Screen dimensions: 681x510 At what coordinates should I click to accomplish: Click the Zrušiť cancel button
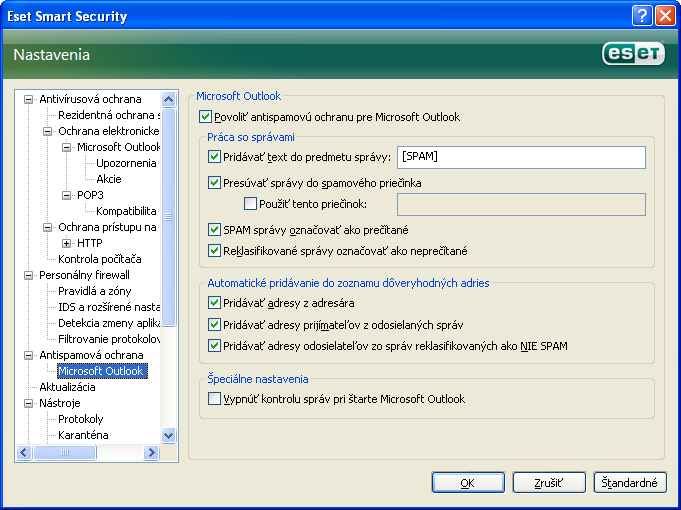click(549, 483)
